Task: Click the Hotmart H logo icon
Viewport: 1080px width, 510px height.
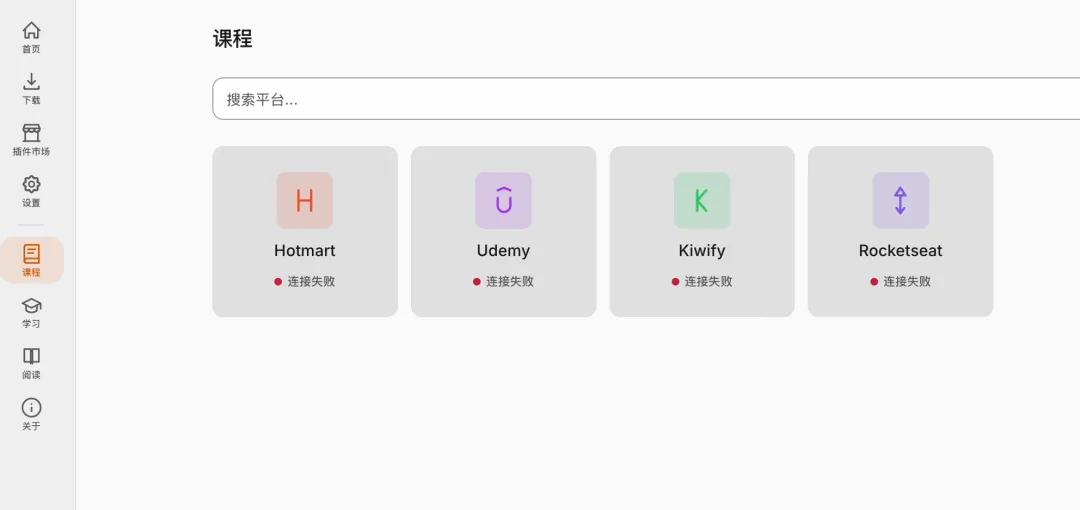Action: pyautogui.click(x=304, y=201)
